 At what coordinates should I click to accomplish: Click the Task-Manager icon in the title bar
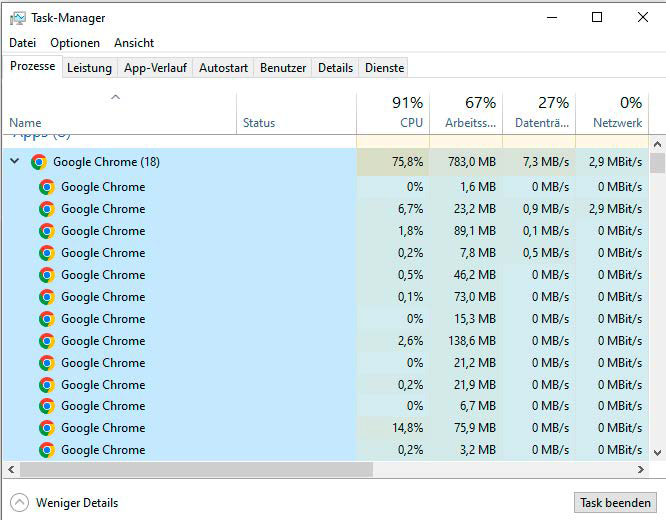click(18, 18)
